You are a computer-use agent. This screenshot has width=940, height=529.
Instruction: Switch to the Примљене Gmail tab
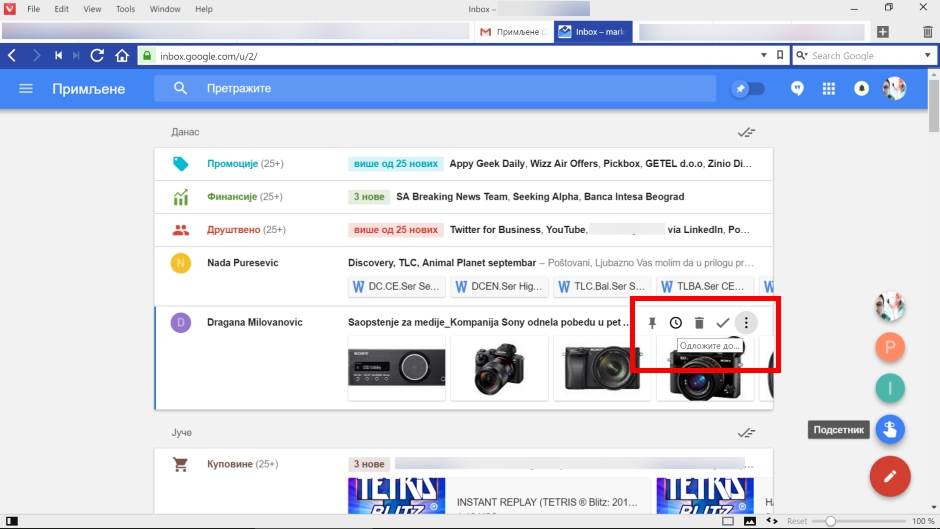click(511, 32)
